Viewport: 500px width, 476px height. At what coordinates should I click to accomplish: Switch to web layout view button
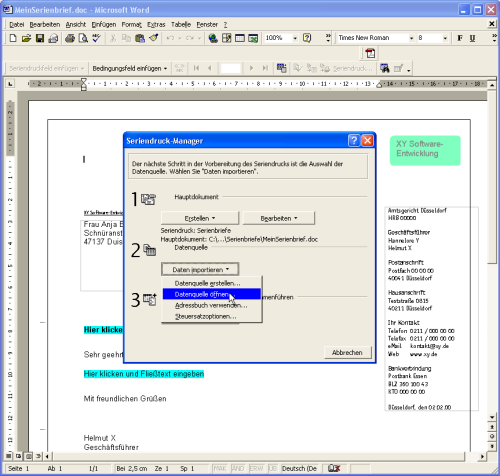pyautogui.click(x=19, y=456)
